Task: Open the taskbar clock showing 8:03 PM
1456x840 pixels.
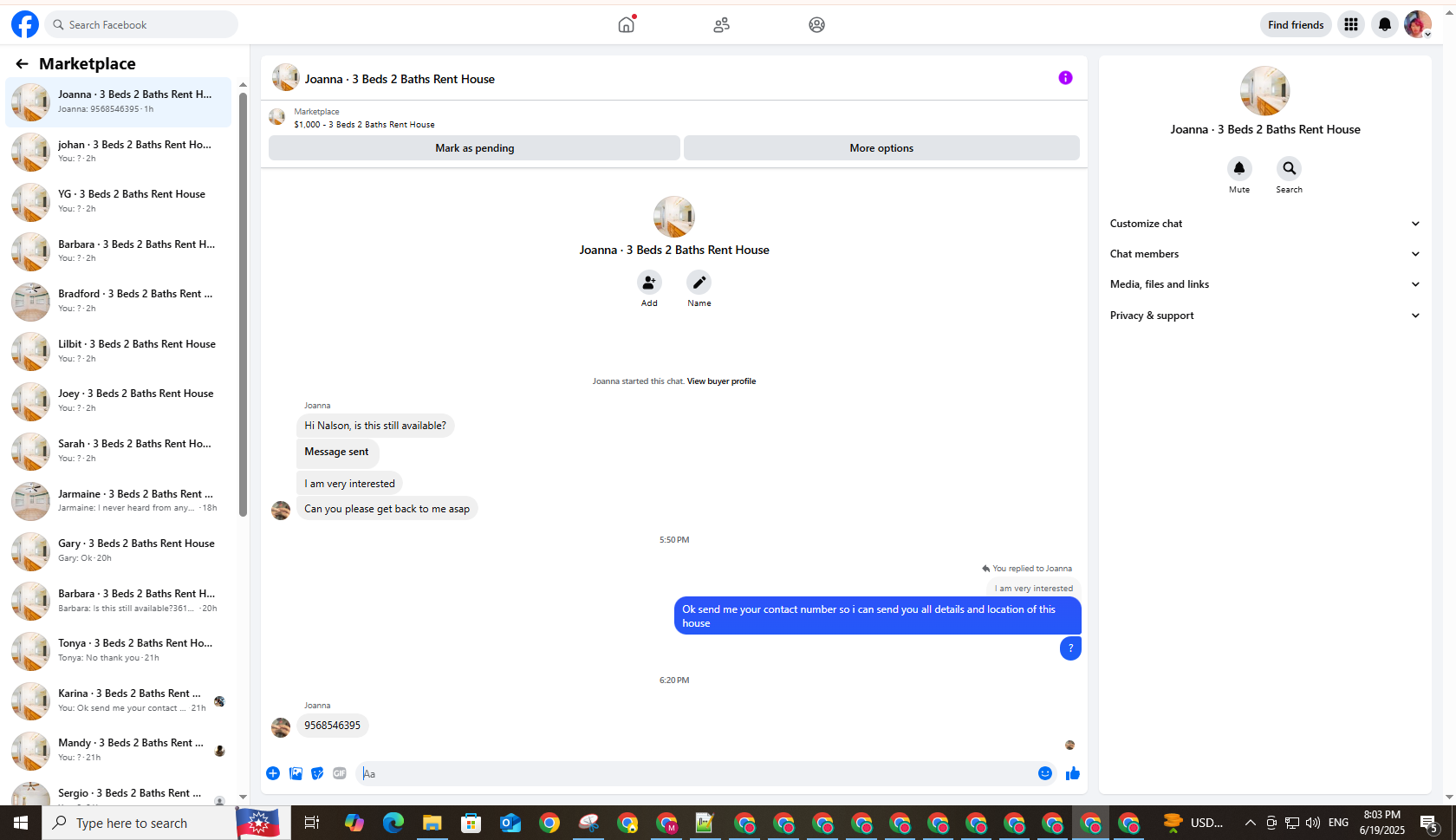Action: click(1381, 823)
